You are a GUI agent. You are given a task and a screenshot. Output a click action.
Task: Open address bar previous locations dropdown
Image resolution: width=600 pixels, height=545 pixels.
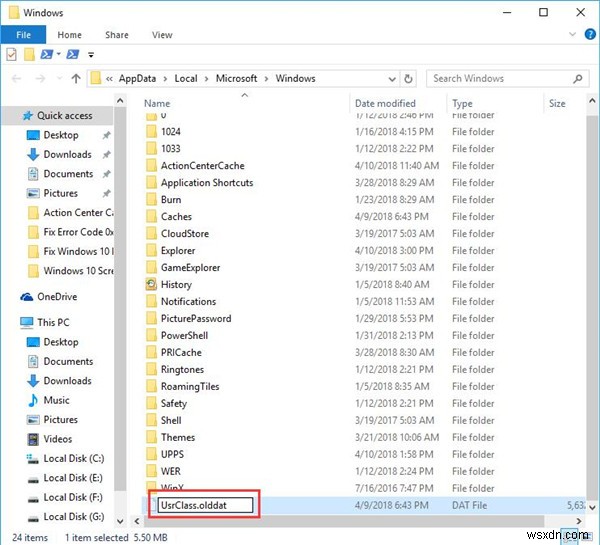(x=392, y=79)
